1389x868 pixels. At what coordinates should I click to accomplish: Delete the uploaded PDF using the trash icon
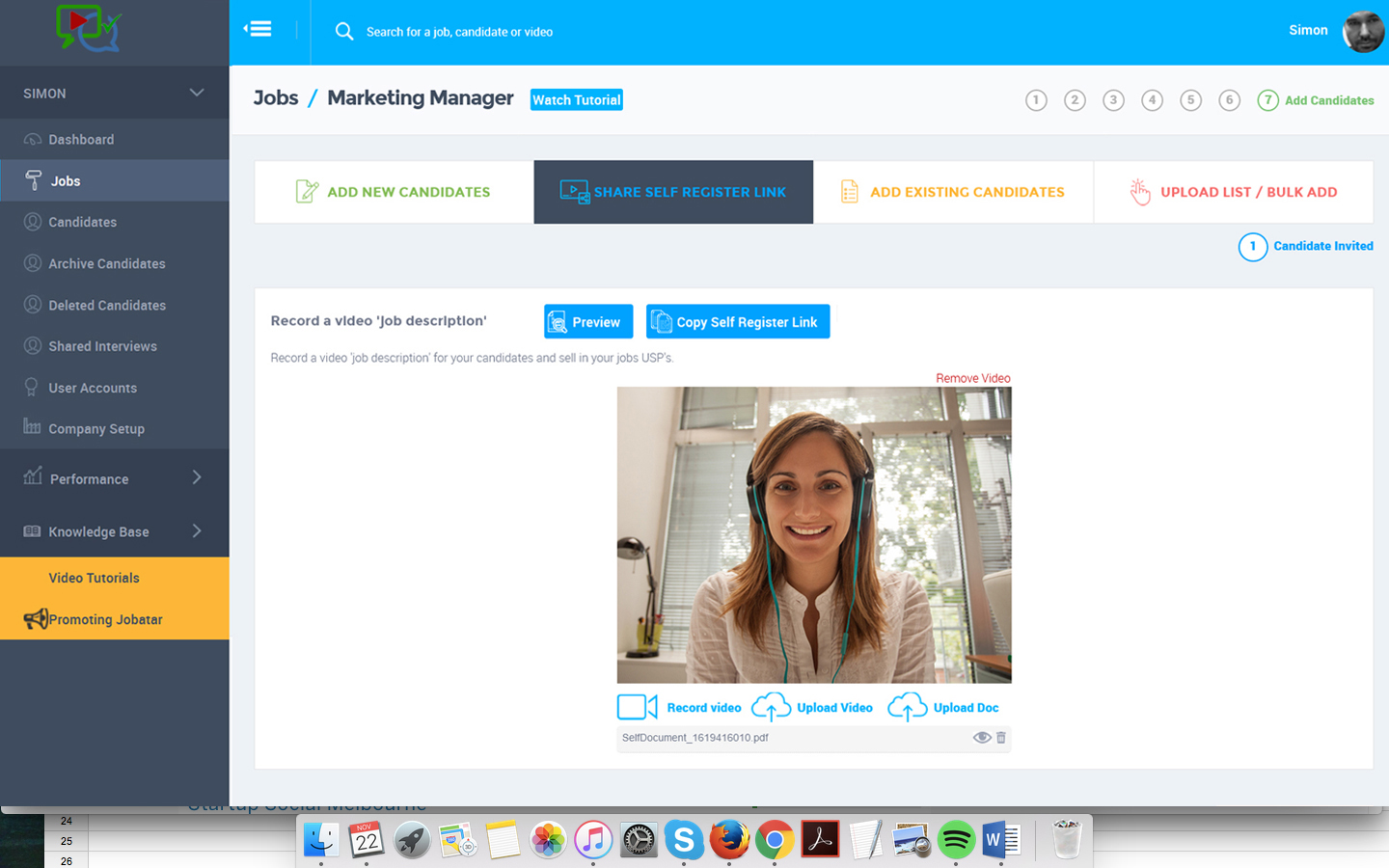[1001, 737]
